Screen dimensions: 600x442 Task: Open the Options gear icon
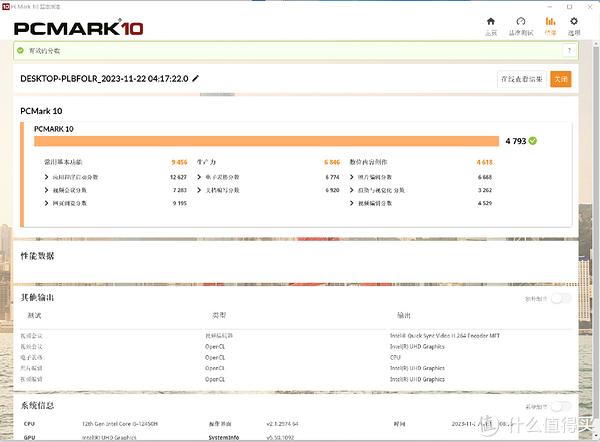click(574, 21)
